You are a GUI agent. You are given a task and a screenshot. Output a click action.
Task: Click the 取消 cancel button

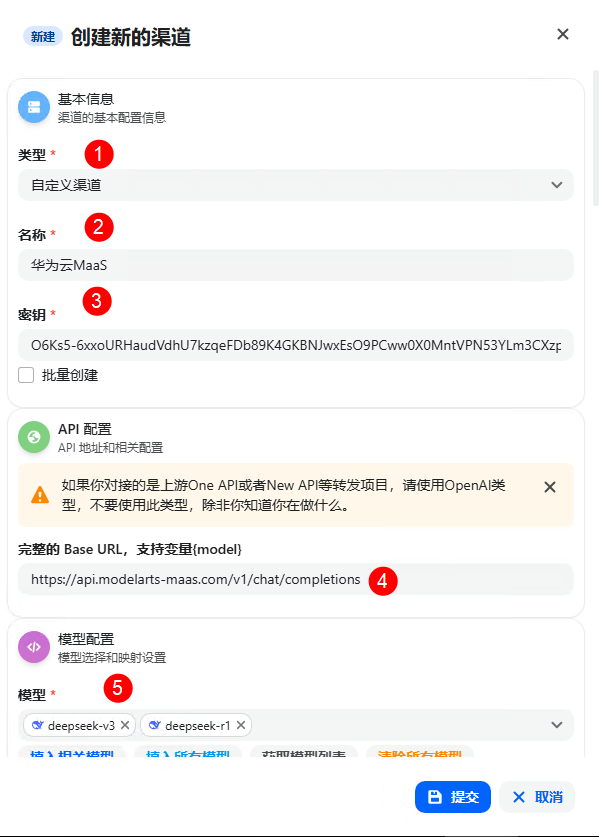click(537, 797)
